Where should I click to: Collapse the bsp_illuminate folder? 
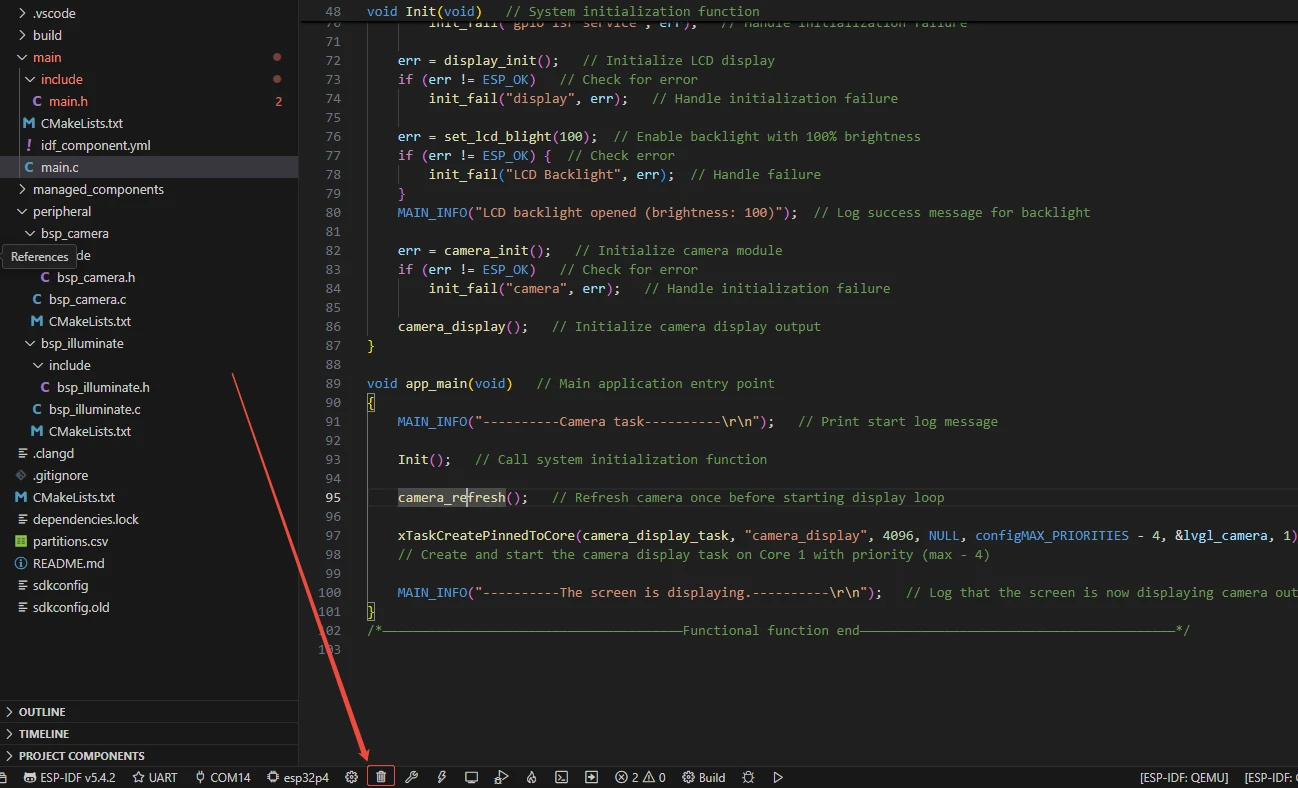point(82,343)
